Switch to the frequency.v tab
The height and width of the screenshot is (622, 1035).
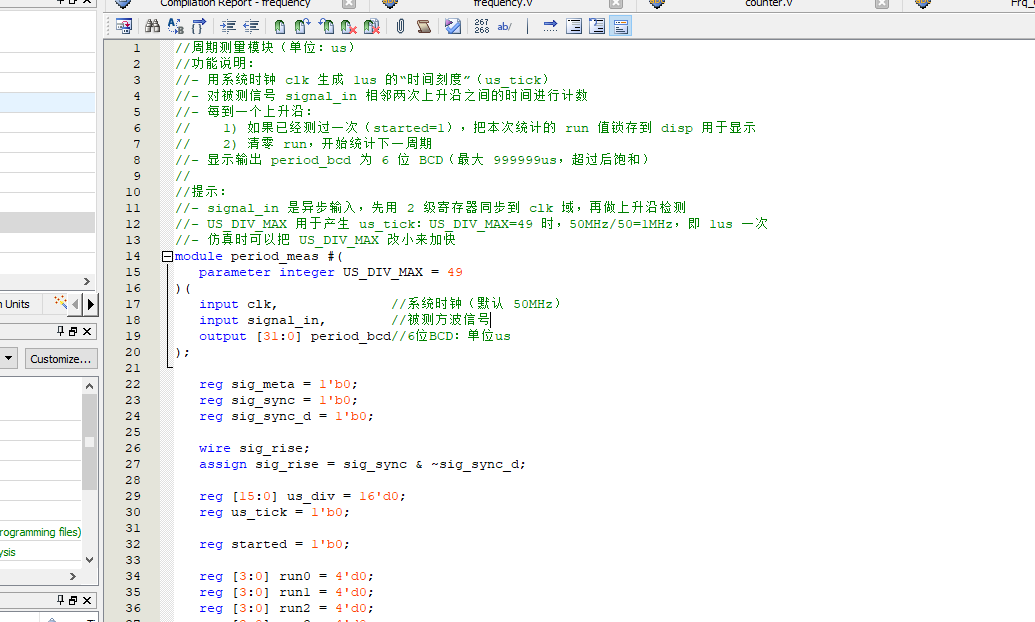pyautogui.click(x=503, y=3)
